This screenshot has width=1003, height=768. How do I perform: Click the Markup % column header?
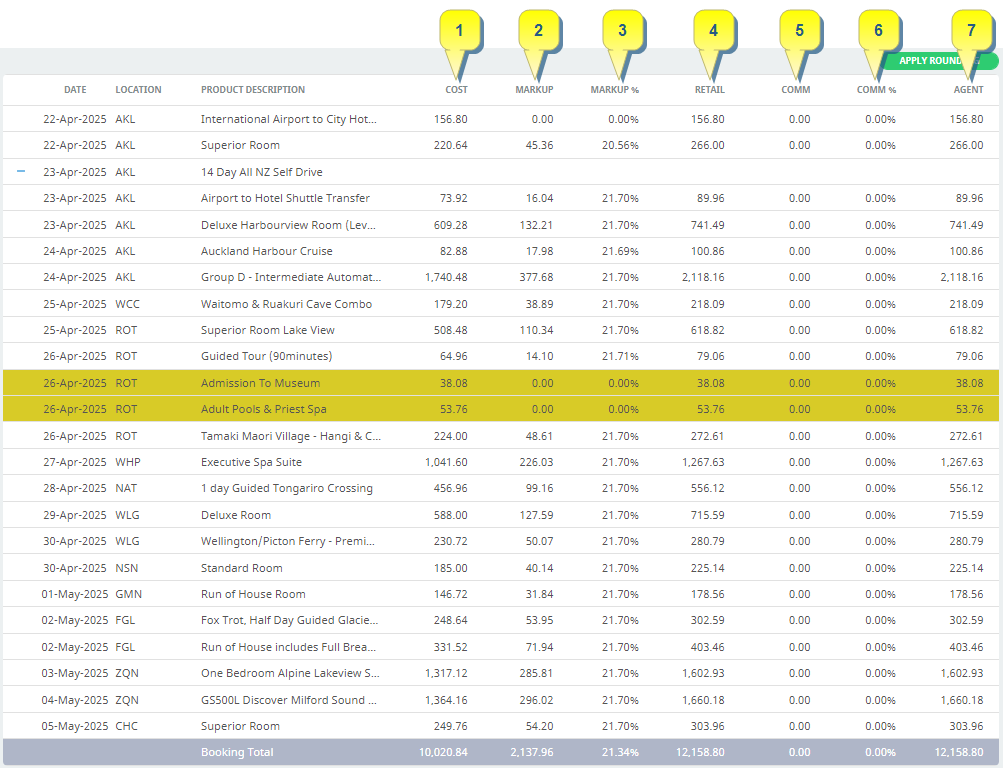(x=614, y=90)
